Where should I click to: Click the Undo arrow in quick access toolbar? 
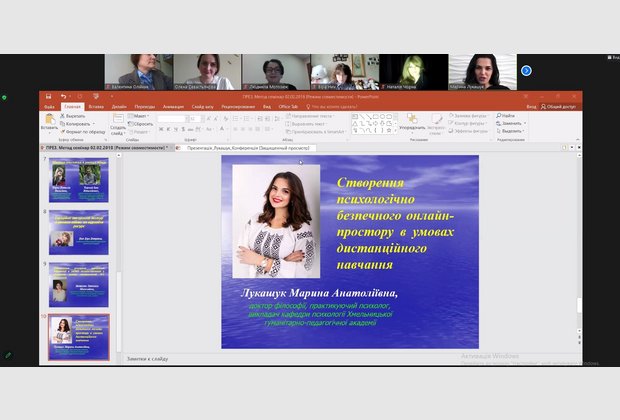[x=62, y=97]
